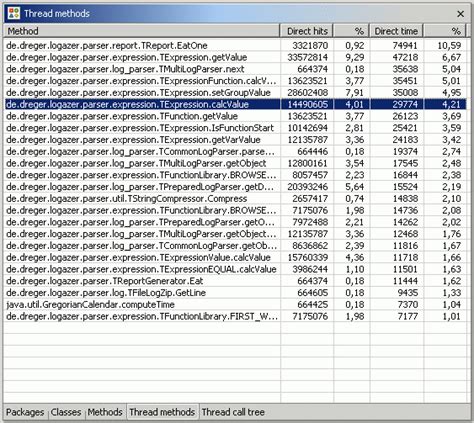Viewport: 474px width, 423px height.
Task: Click direct time value 7177
Action: 408,316
